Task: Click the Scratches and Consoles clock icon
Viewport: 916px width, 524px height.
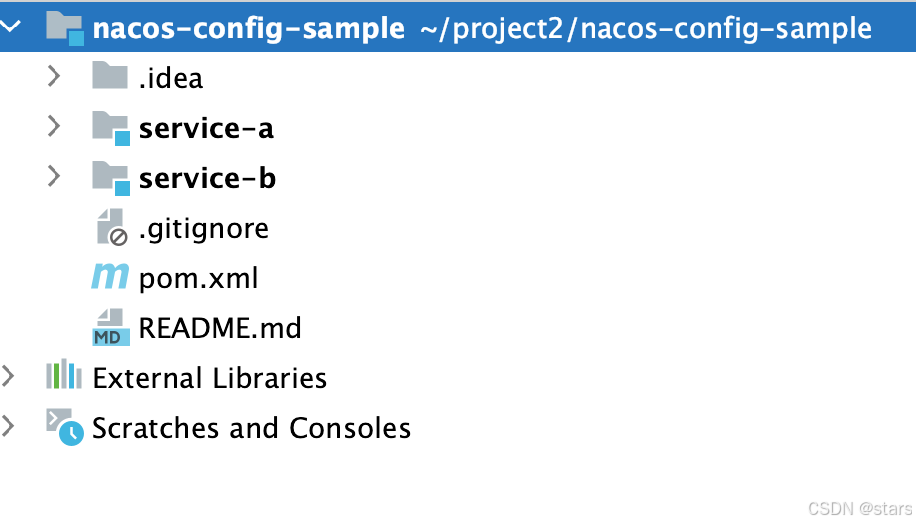Action: coord(65,427)
